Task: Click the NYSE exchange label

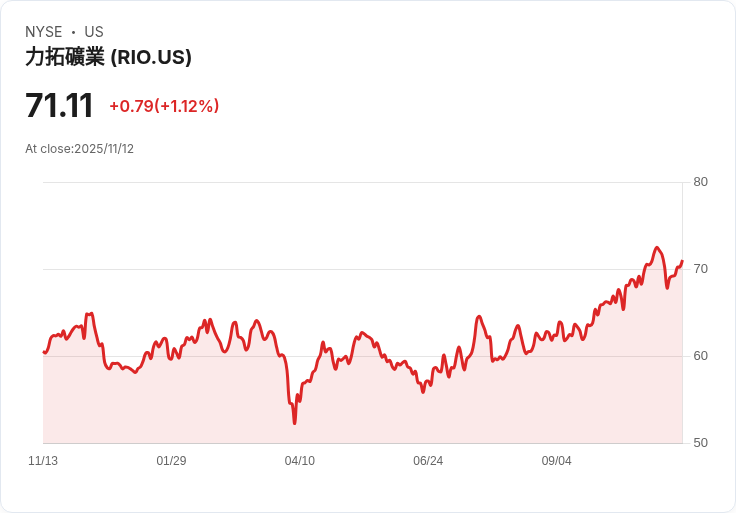Action: (44, 32)
